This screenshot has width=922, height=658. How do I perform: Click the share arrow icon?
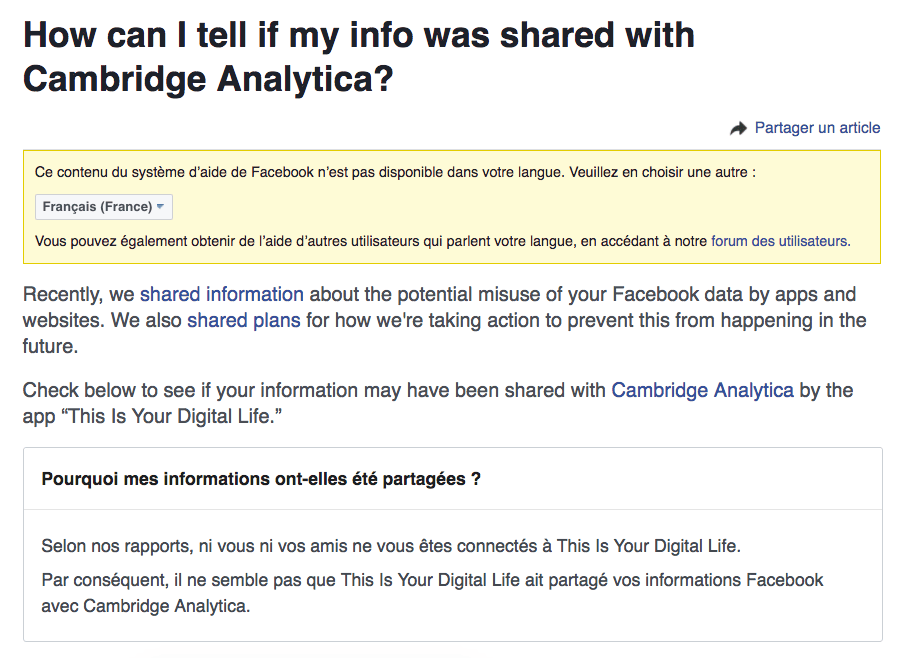pos(739,128)
